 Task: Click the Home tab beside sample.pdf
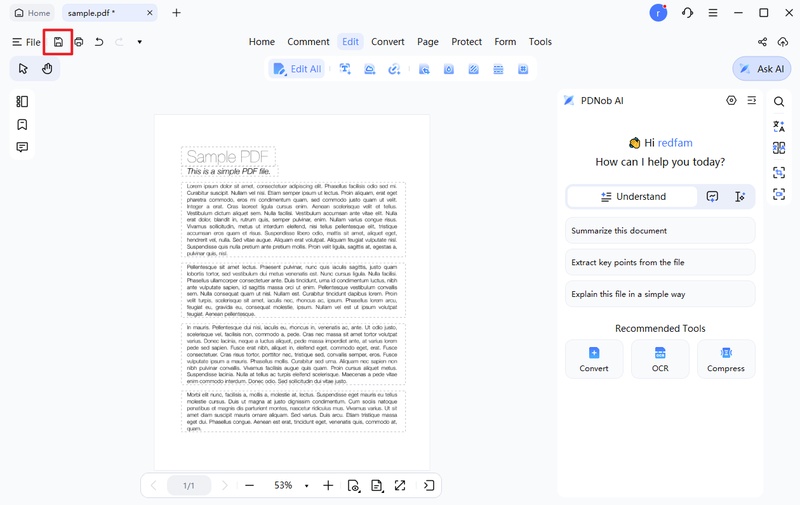(32, 13)
